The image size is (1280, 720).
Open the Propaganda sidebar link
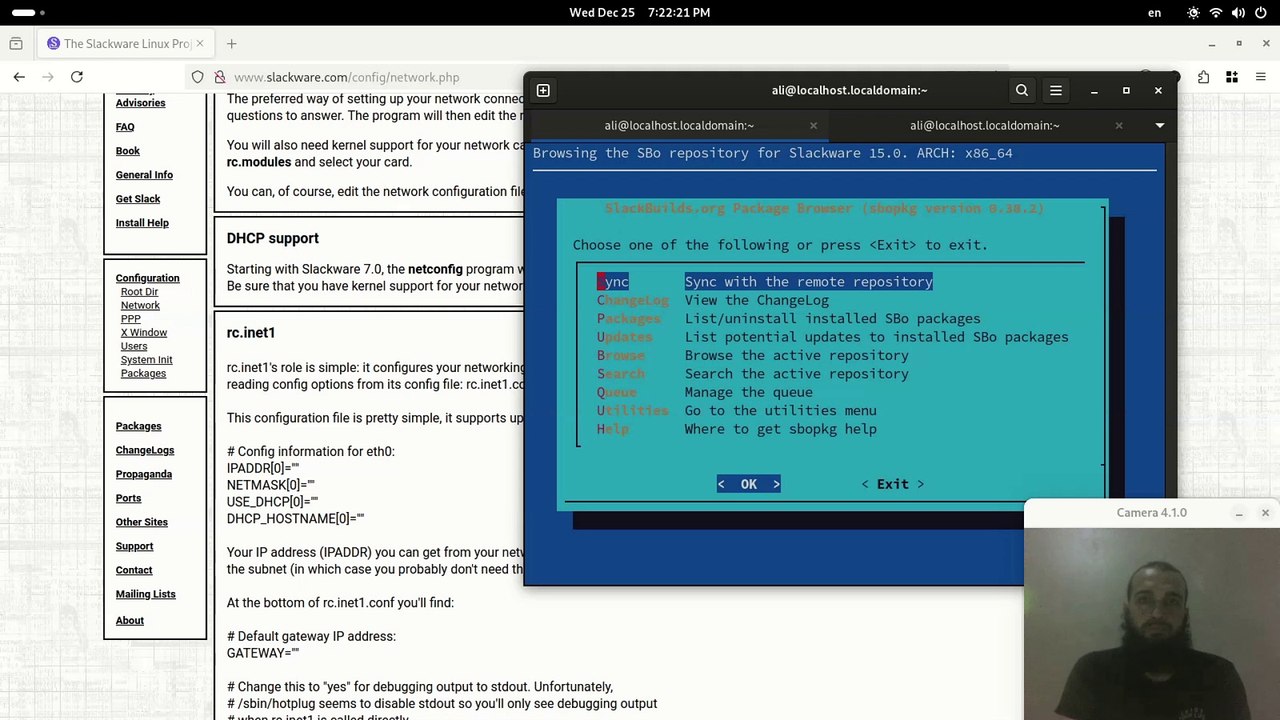[144, 474]
